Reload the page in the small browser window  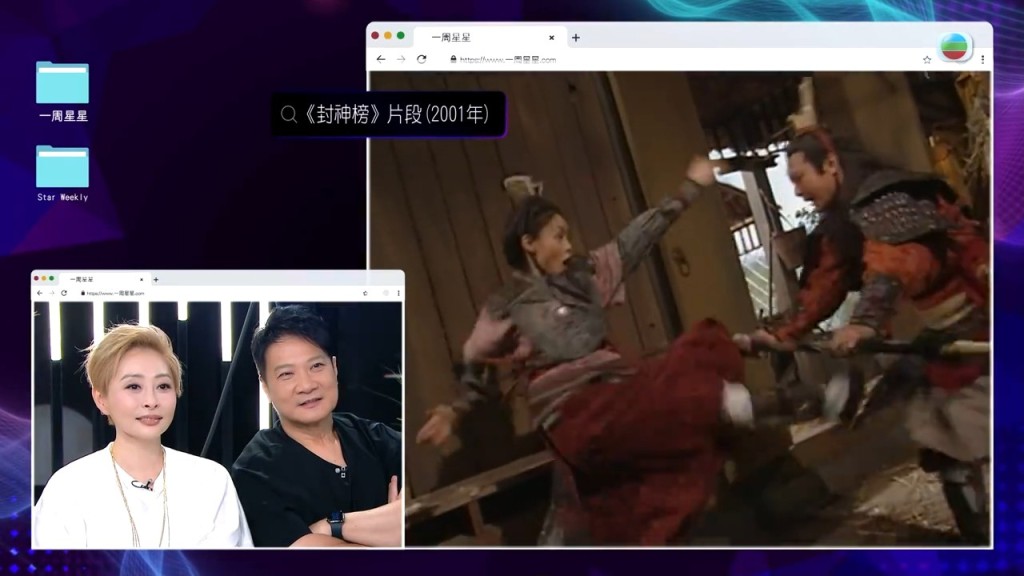point(64,293)
